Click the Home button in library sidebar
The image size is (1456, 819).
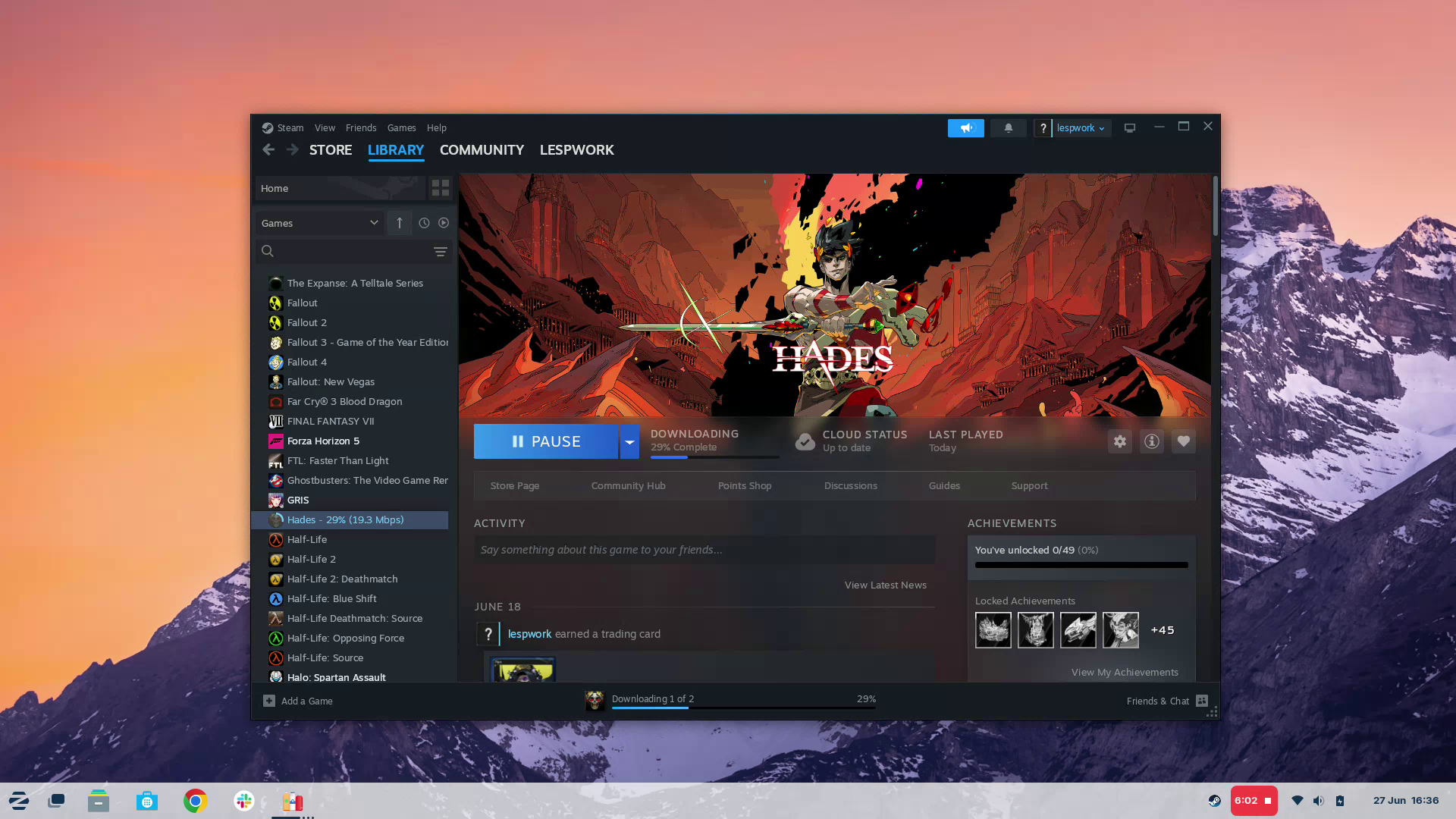(x=340, y=188)
